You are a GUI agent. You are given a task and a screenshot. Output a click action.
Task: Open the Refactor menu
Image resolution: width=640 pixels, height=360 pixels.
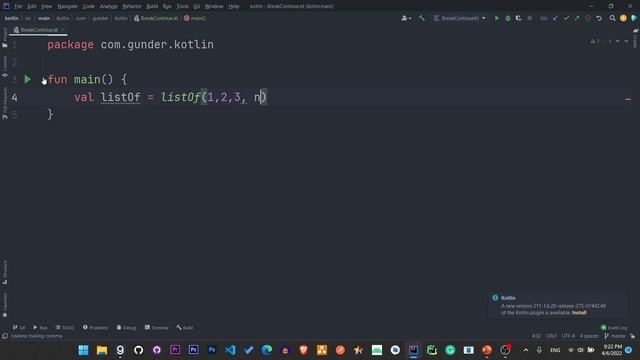[132, 6]
